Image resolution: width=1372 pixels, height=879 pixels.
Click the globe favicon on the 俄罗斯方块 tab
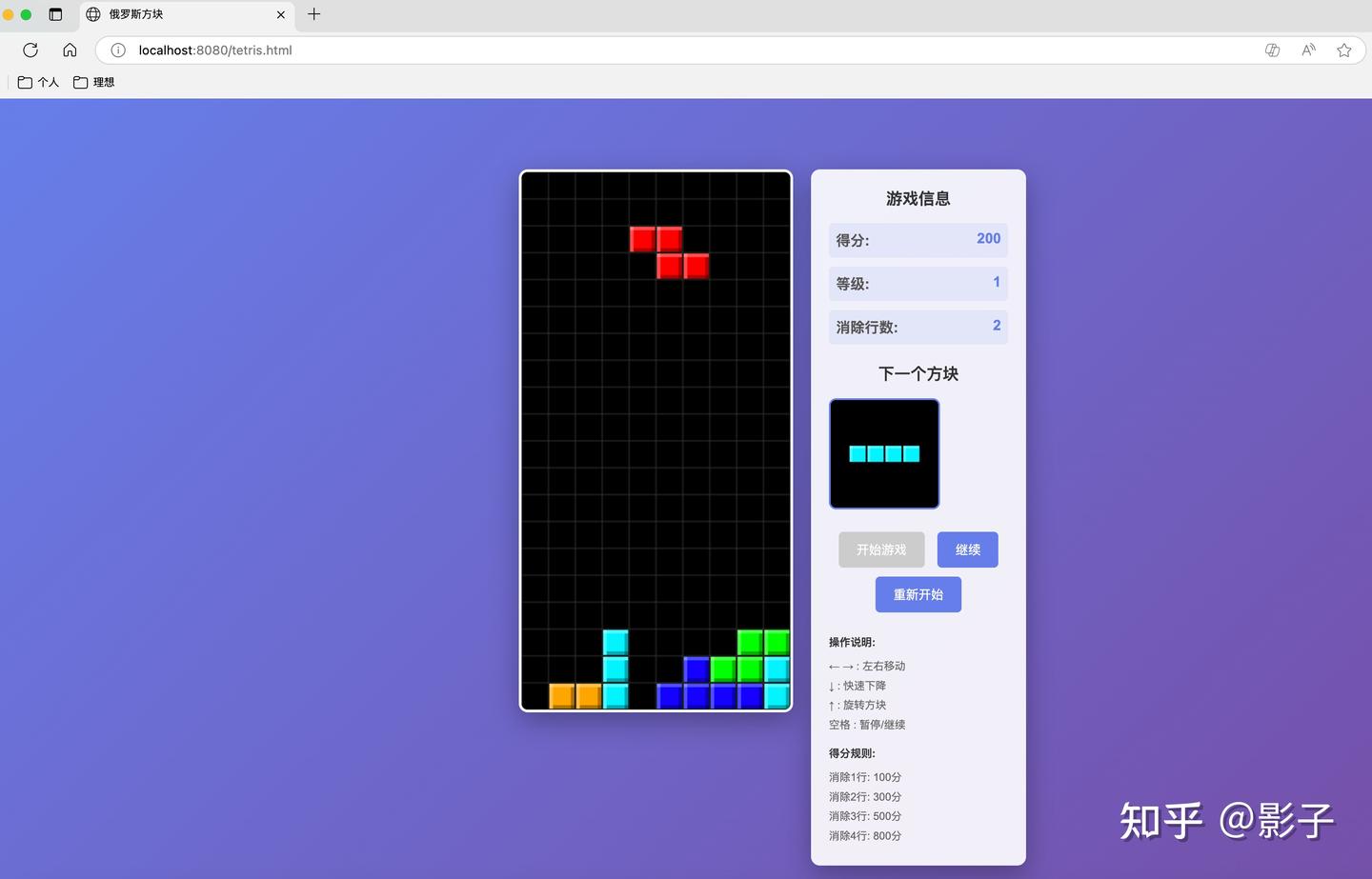91,14
